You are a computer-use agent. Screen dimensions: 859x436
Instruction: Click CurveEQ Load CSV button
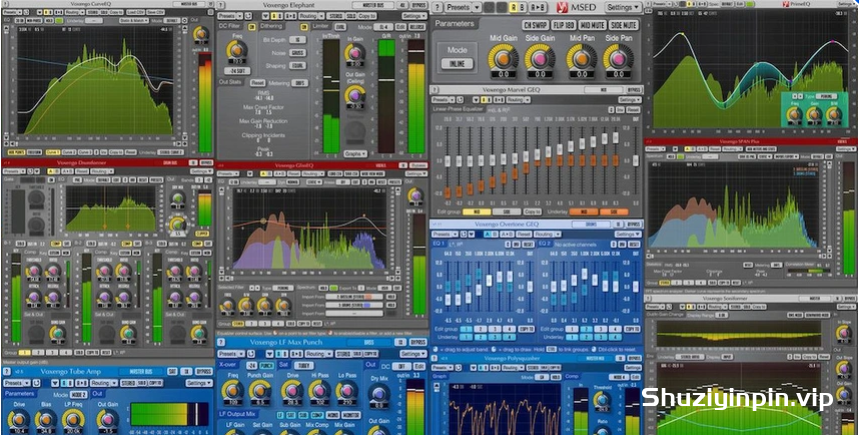point(134,12)
